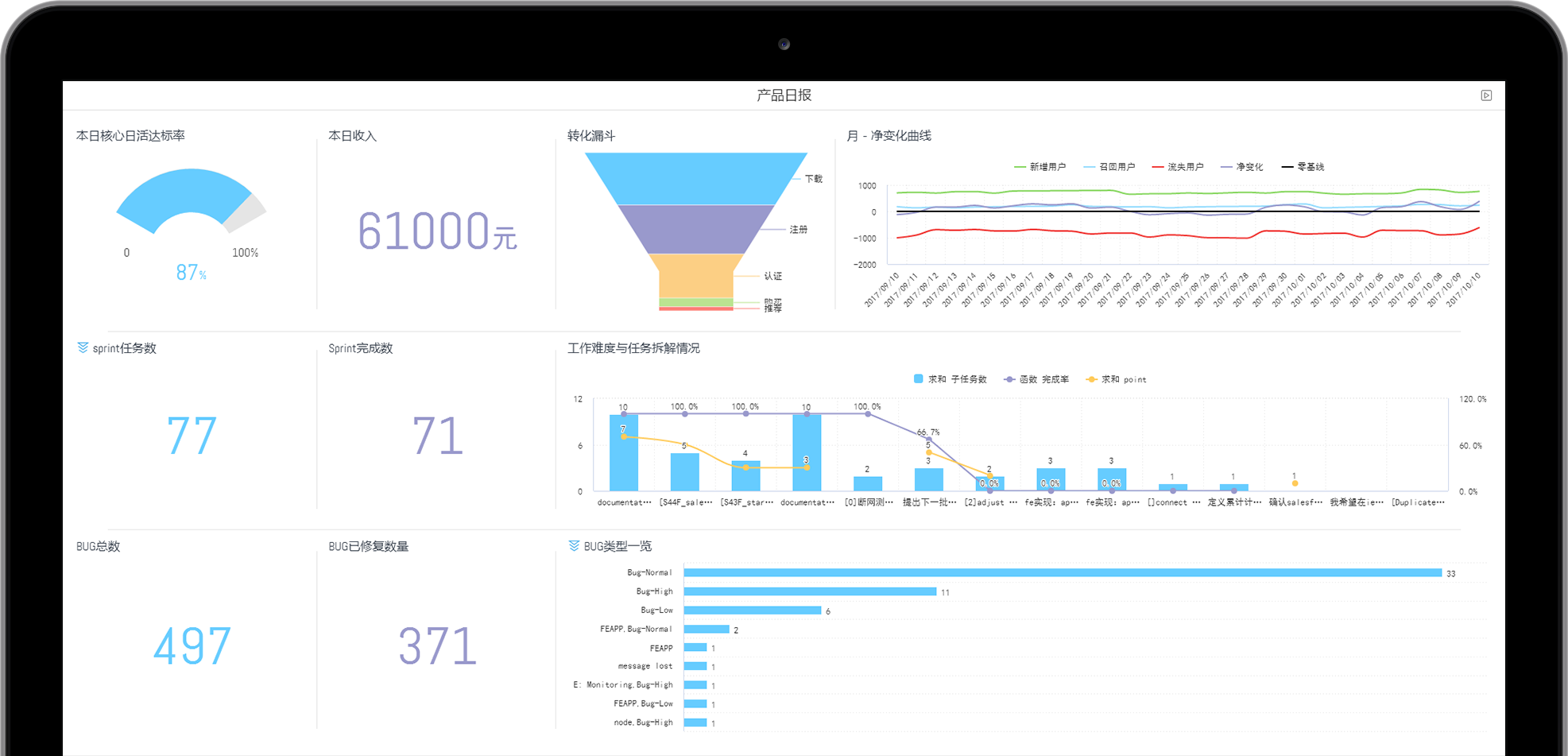Click the 66.7% completion rate point

click(929, 440)
